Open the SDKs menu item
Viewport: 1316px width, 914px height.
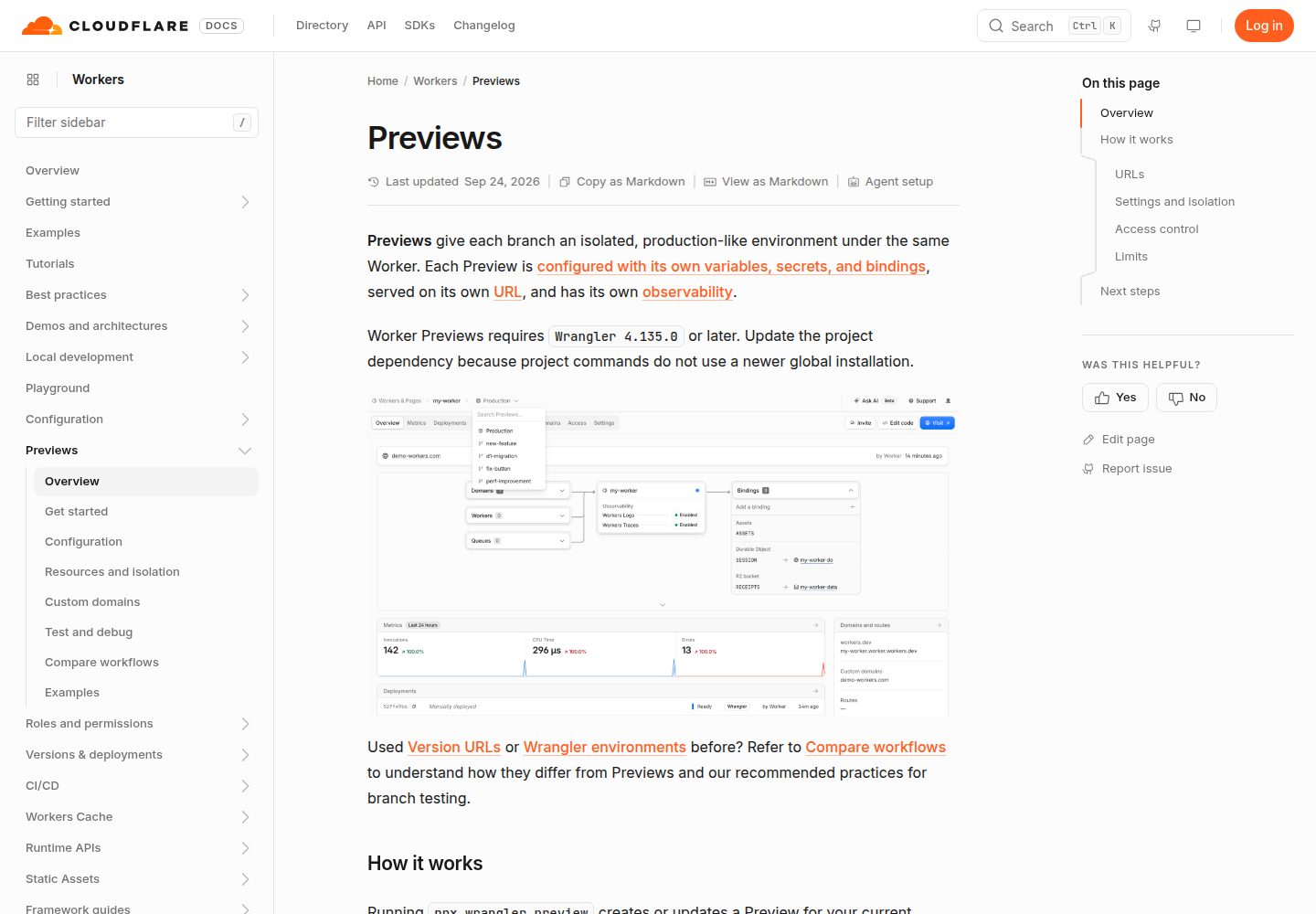pos(419,26)
